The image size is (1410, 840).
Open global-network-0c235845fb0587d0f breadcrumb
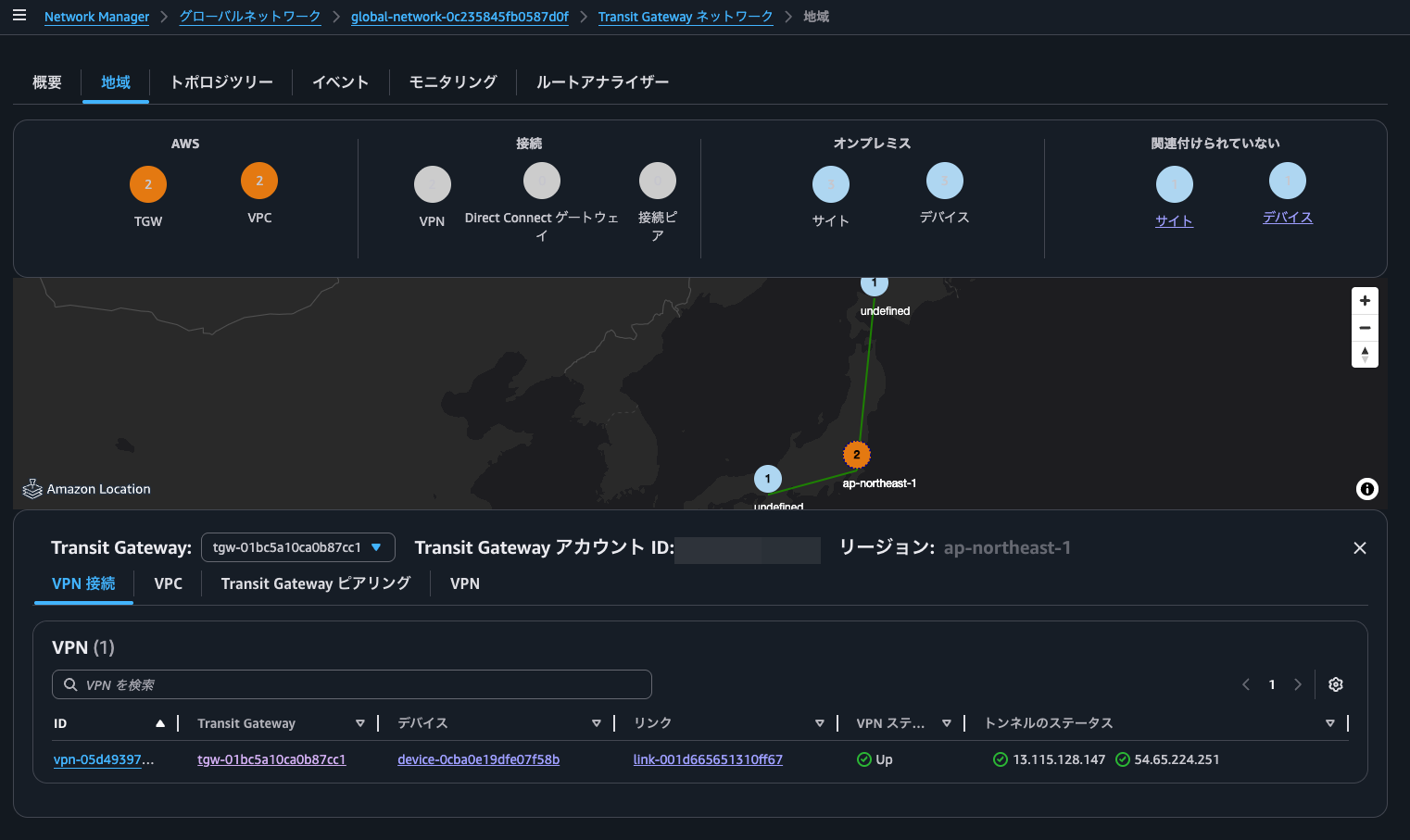pyautogui.click(x=460, y=17)
